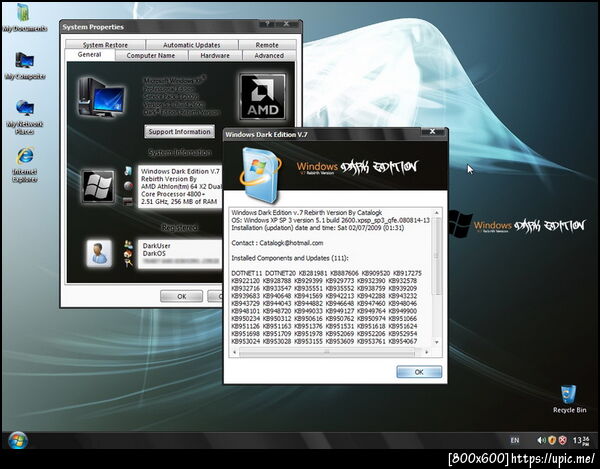Launch Internet Explorer from the desktop
This screenshot has width=600, height=469.
click(x=25, y=164)
